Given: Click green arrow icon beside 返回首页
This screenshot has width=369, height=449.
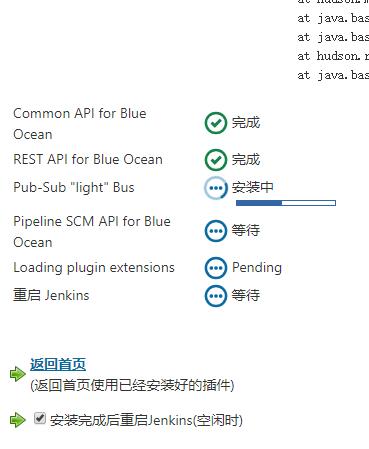Looking at the screenshot, I should 18,374.
